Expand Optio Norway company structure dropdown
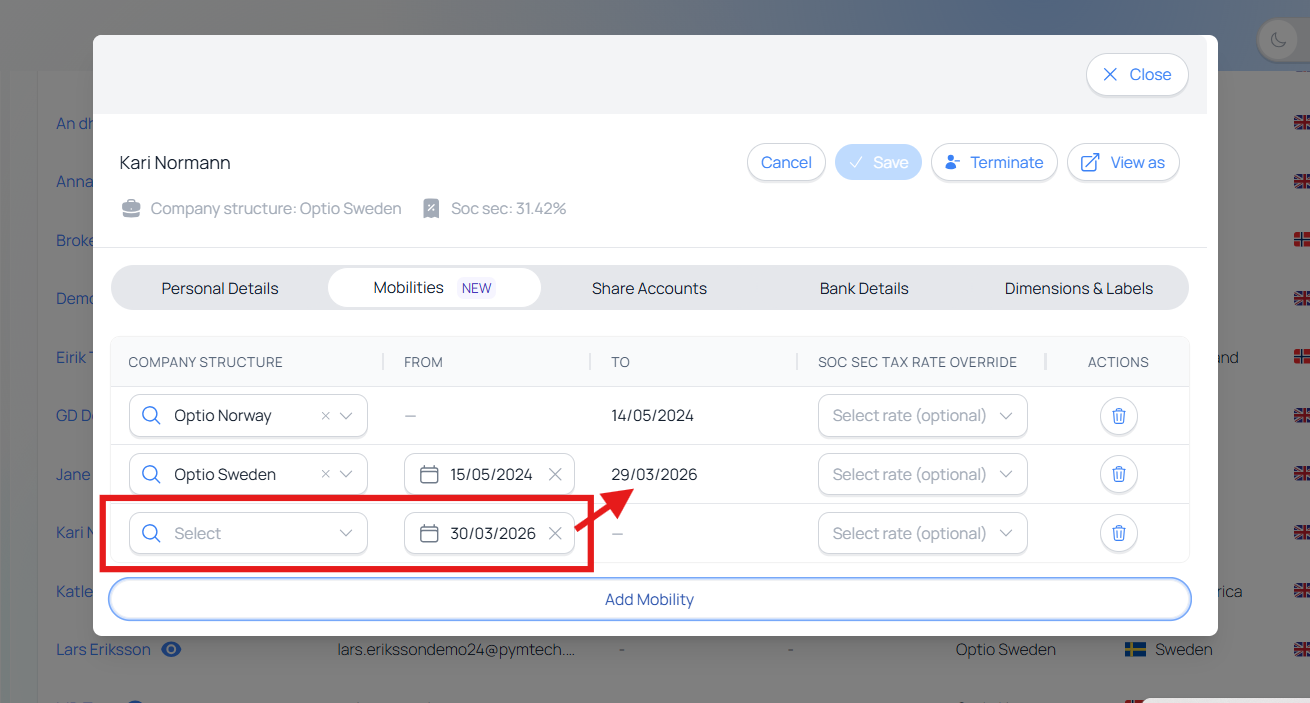Screen dimensions: 1310x703 point(347,416)
